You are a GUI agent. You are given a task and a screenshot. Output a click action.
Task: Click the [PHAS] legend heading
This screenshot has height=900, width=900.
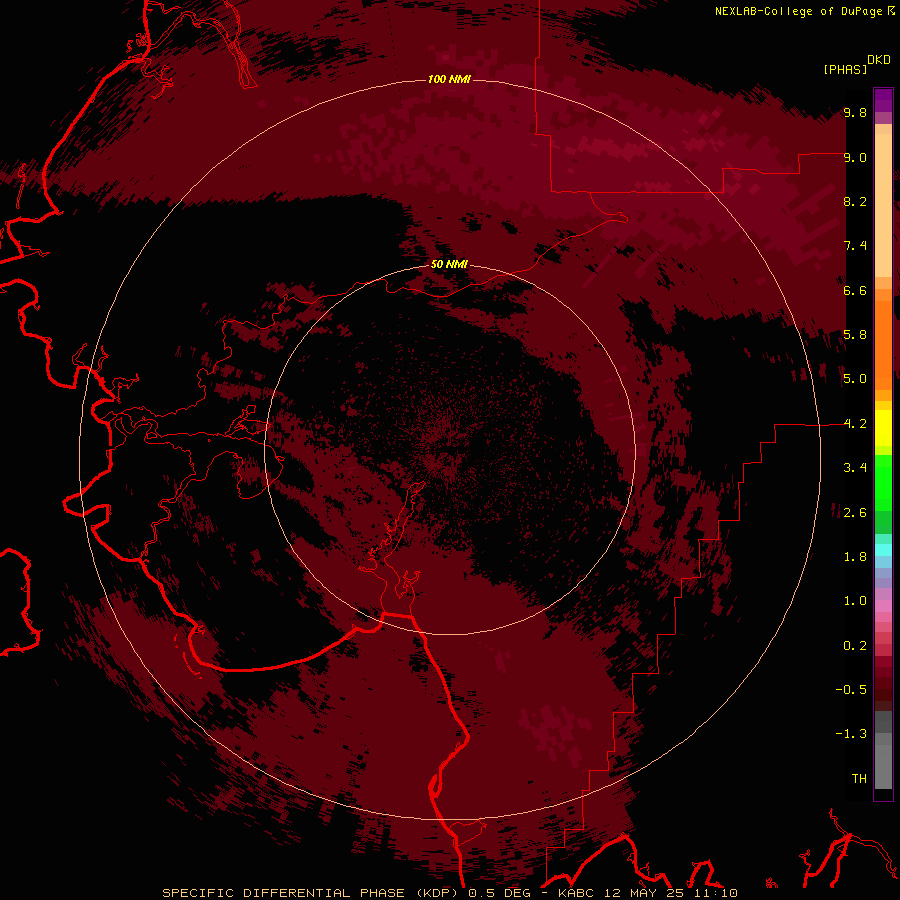[845, 69]
